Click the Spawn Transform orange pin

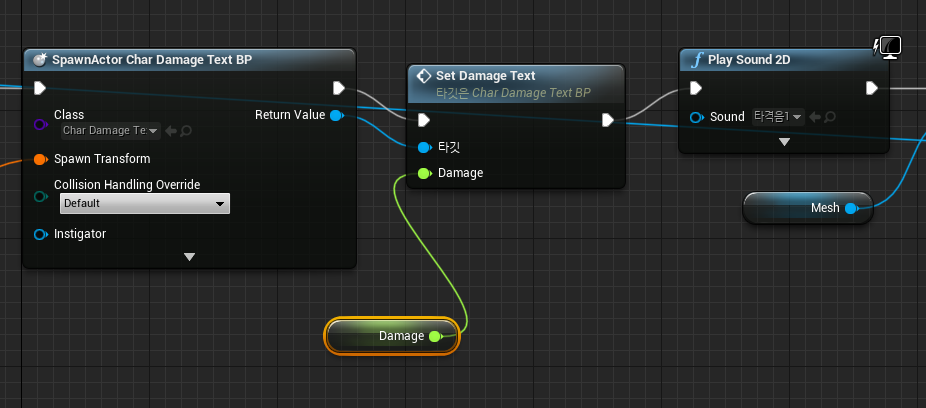(x=40, y=159)
